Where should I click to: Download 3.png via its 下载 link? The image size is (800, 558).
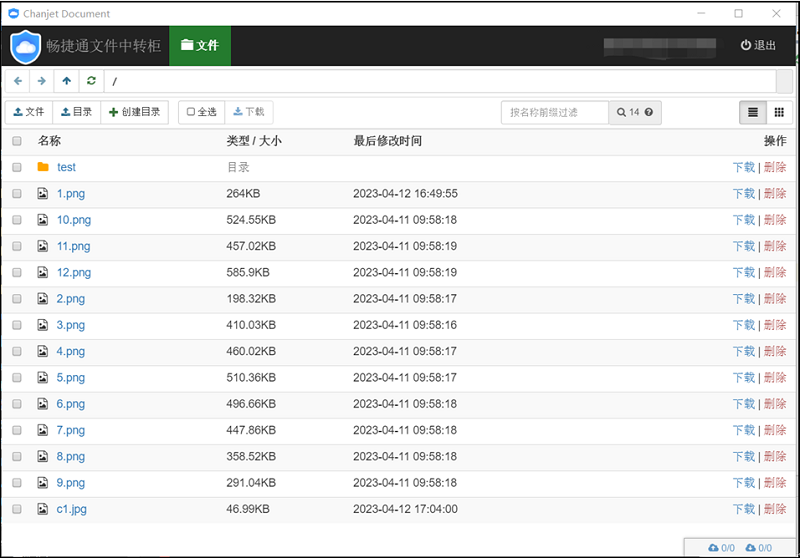(743, 325)
